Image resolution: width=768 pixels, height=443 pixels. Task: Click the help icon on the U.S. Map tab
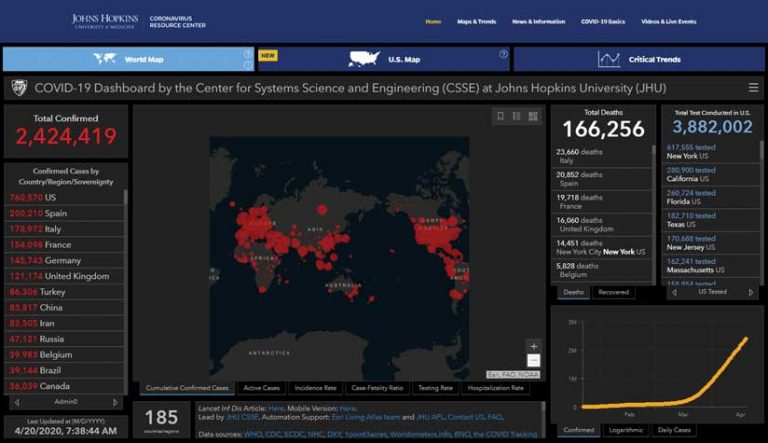[x=503, y=54]
